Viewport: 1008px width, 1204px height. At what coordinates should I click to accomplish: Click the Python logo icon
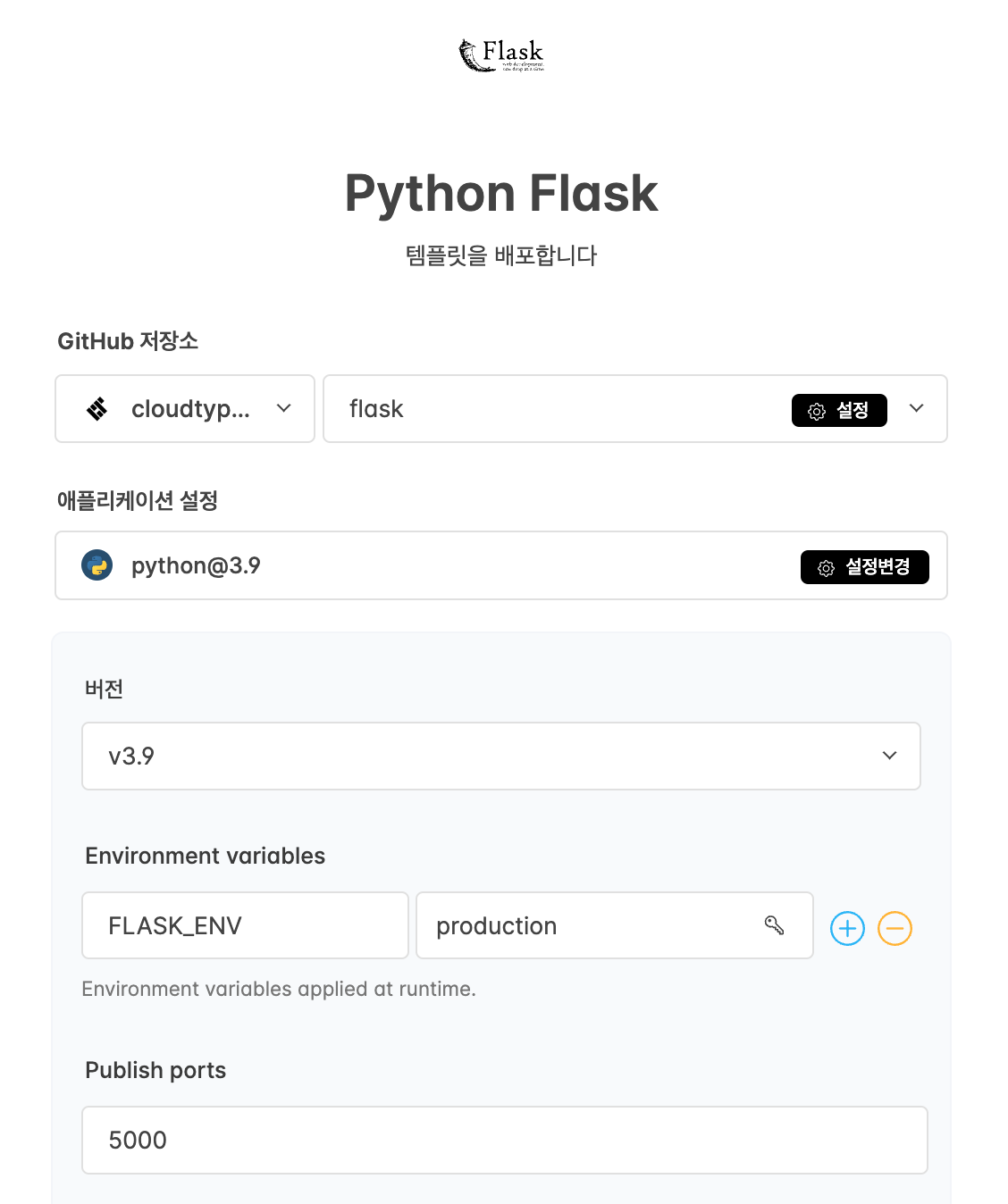pyautogui.click(x=97, y=565)
